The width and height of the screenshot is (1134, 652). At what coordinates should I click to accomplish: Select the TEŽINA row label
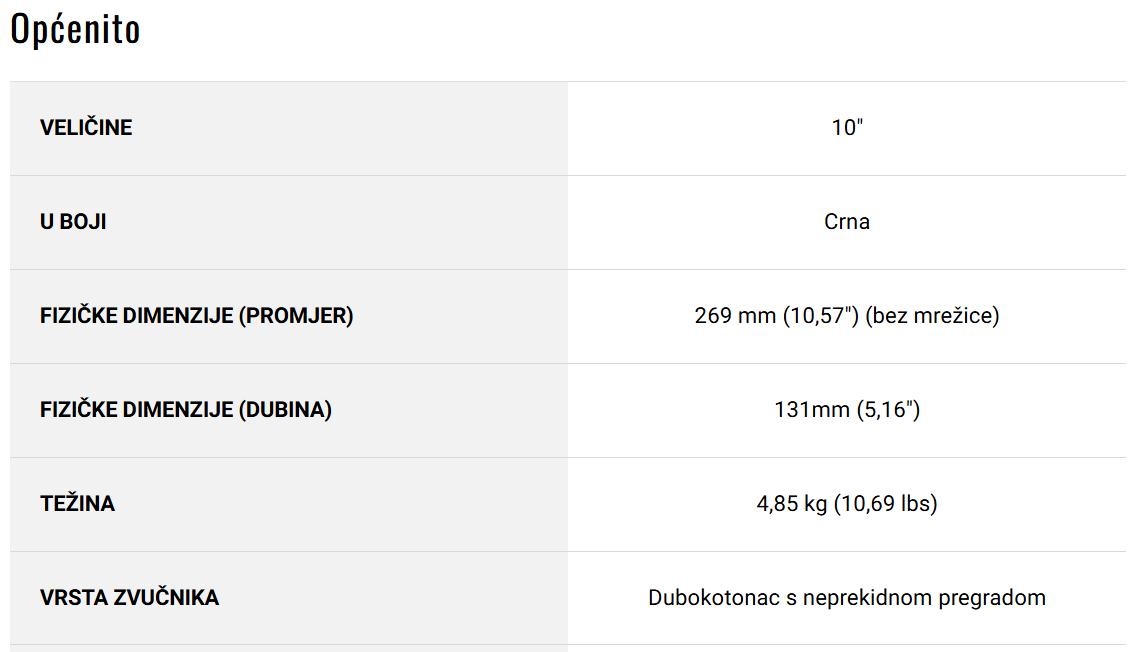77,504
